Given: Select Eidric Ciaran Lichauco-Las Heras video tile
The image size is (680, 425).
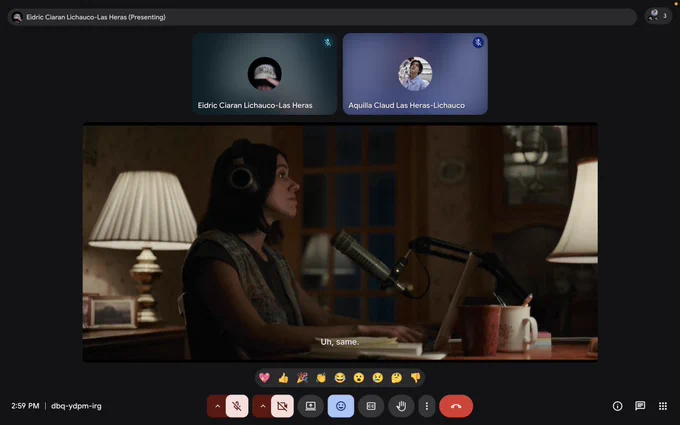Looking at the screenshot, I should coord(265,74).
